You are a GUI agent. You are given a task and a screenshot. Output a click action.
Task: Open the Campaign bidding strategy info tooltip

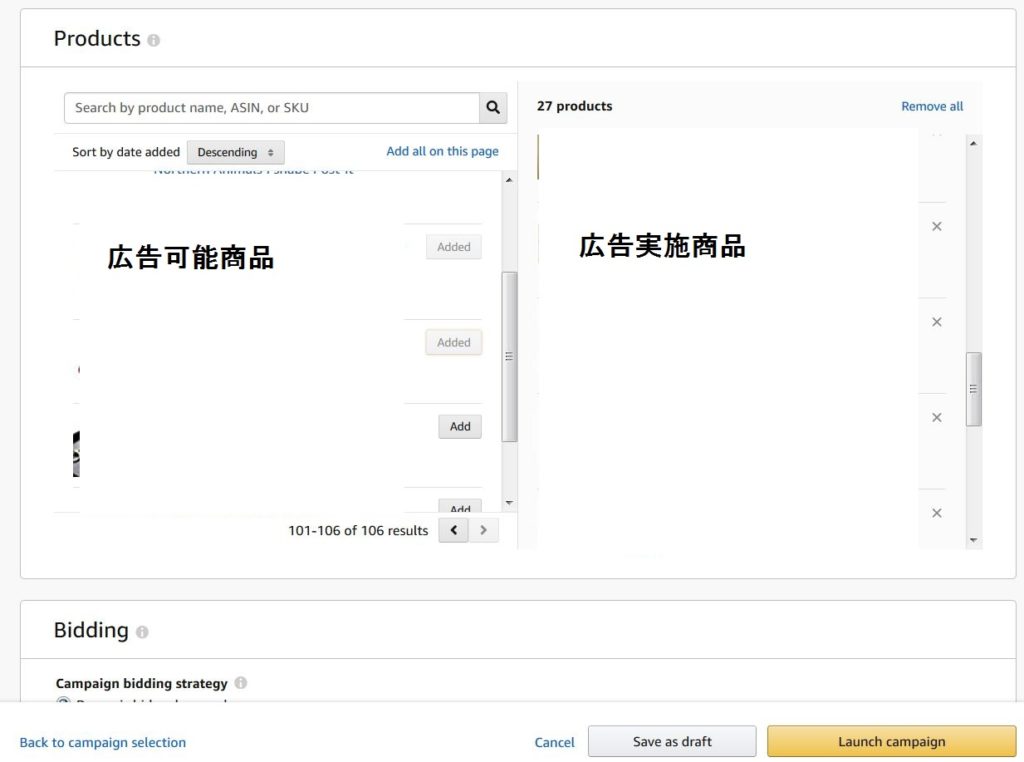[240, 684]
